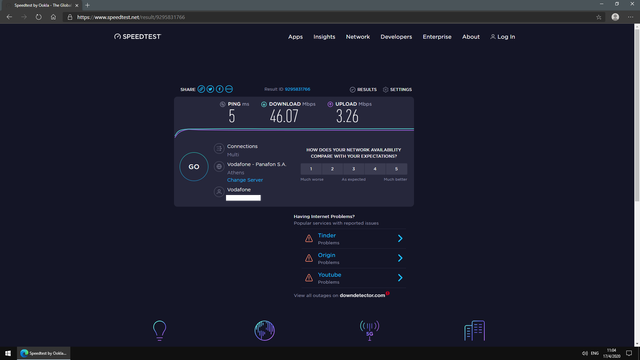The width and height of the screenshot is (640, 360).
Task: Click the Origin warning triangle icon
Action: [309, 258]
